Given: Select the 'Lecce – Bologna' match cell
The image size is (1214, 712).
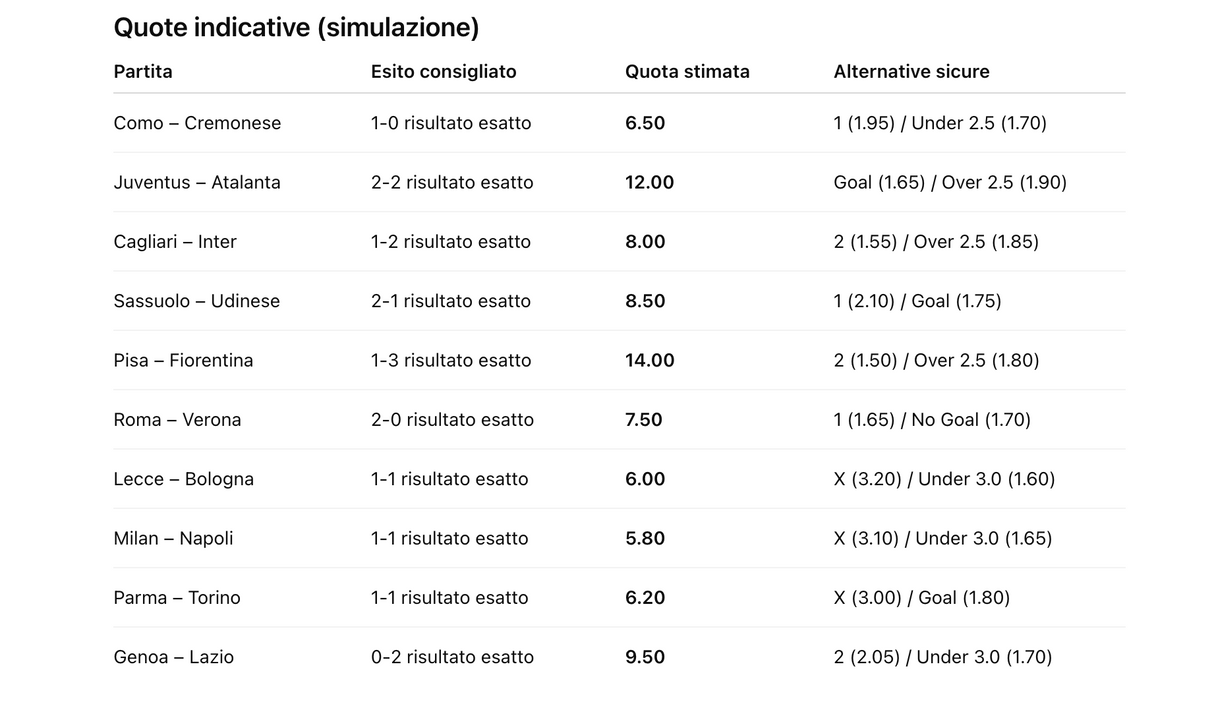Looking at the screenshot, I should pyautogui.click(x=183, y=479).
